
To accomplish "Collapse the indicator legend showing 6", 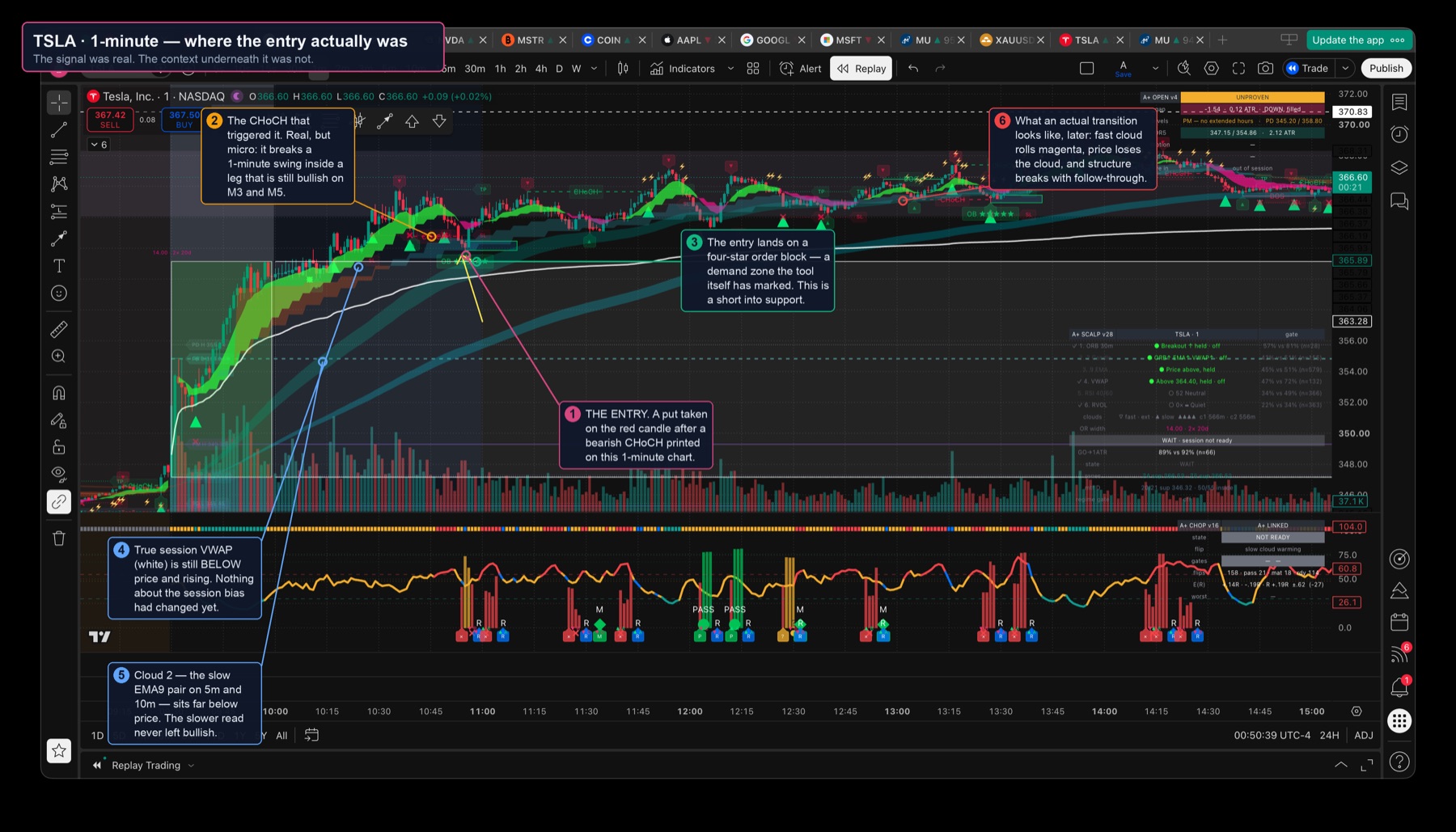I will pos(99,145).
